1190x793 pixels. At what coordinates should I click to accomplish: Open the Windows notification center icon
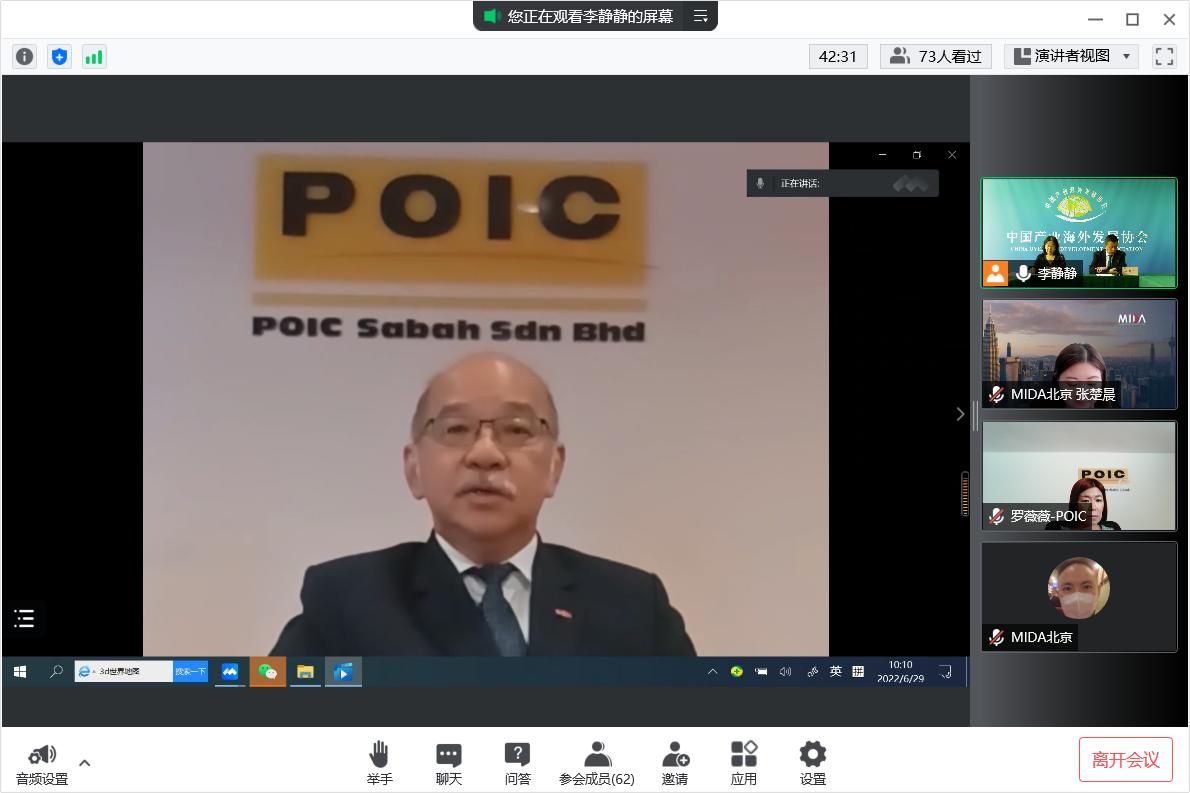pos(946,672)
